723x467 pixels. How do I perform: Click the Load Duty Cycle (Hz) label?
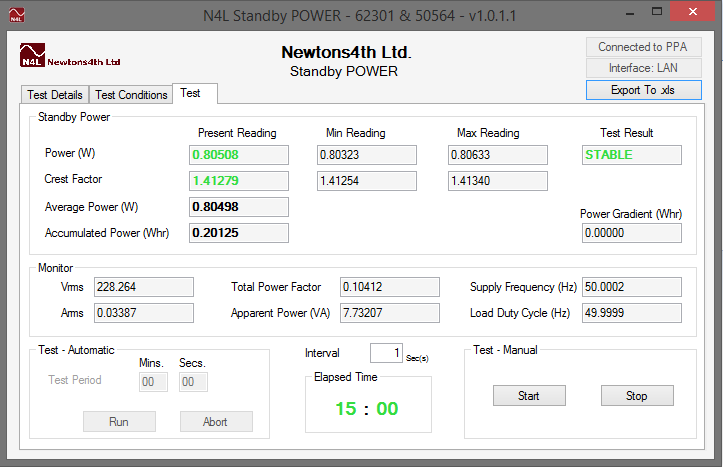pyautogui.click(x=520, y=313)
